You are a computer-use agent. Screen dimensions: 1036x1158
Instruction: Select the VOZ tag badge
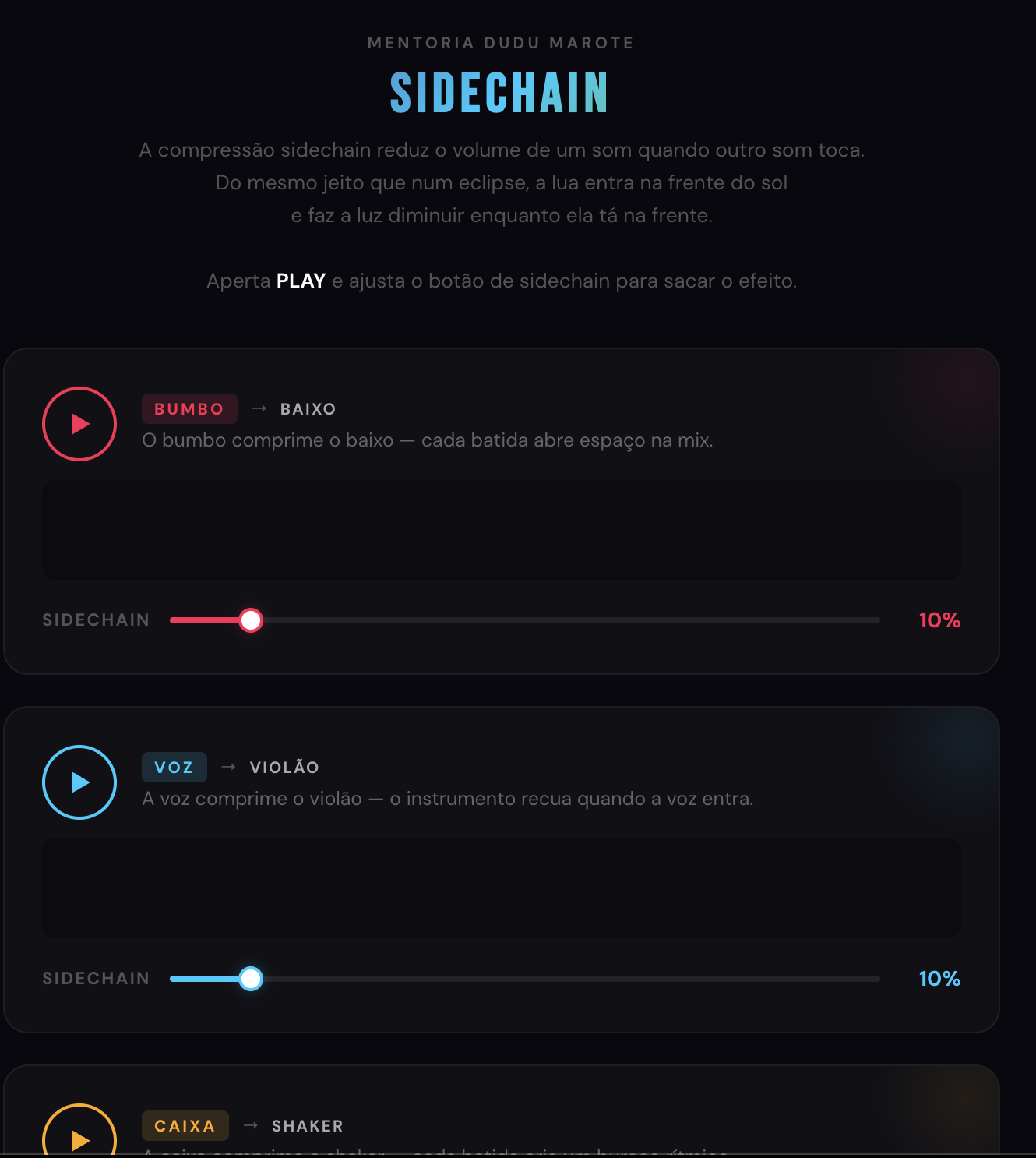pyautogui.click(x=174, y=767)
